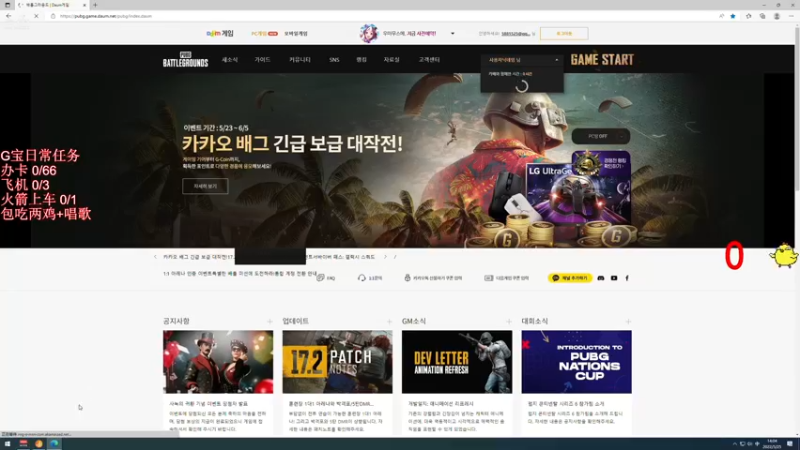
Task: Click the Daum 게임 logo
Action: (x=220, y=33)
